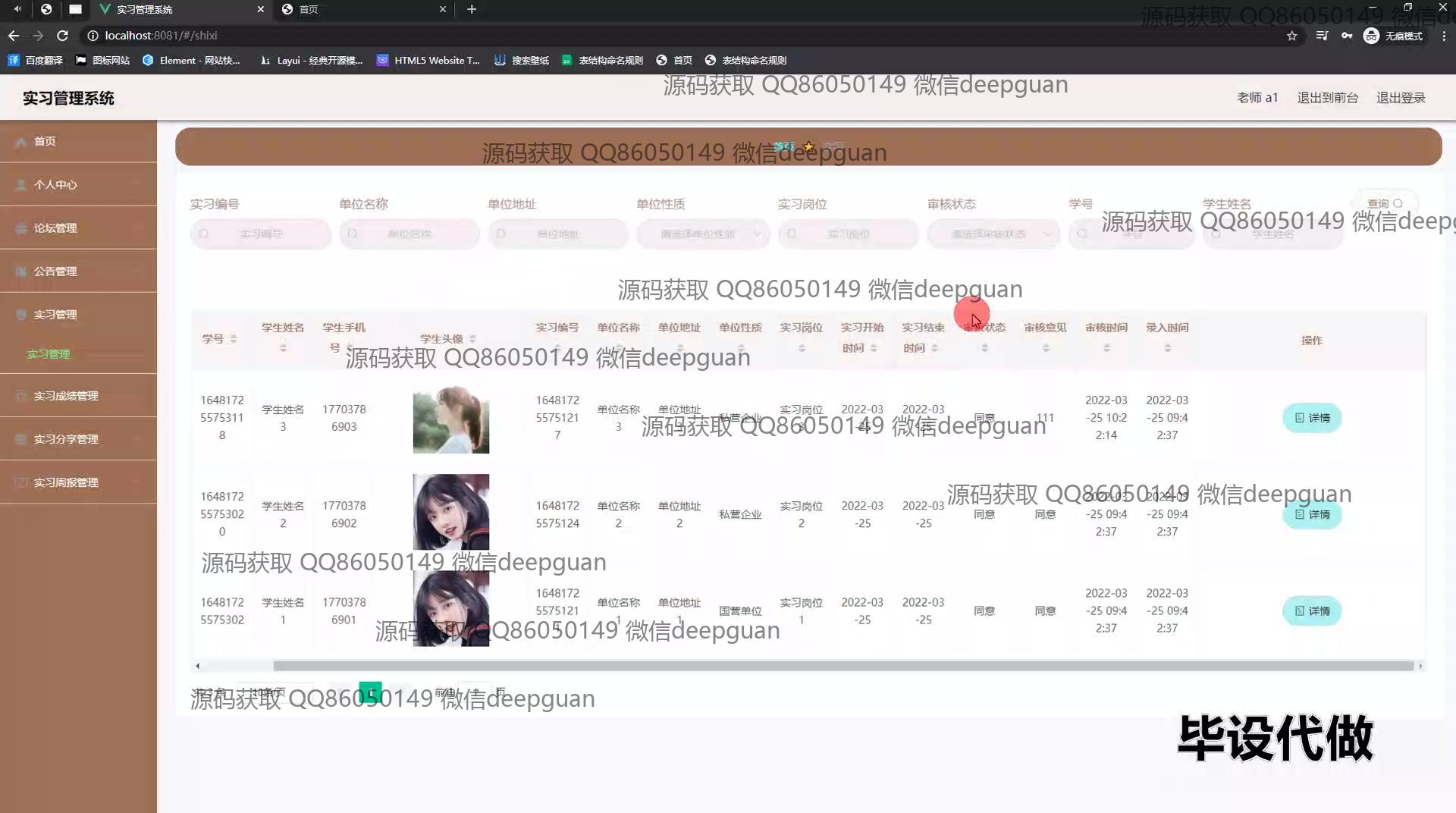Image resolution: width=1456 pixels, height=813 pixels.
Task: Open 详情 for 学生姓名1 row
Action: 1312,611
